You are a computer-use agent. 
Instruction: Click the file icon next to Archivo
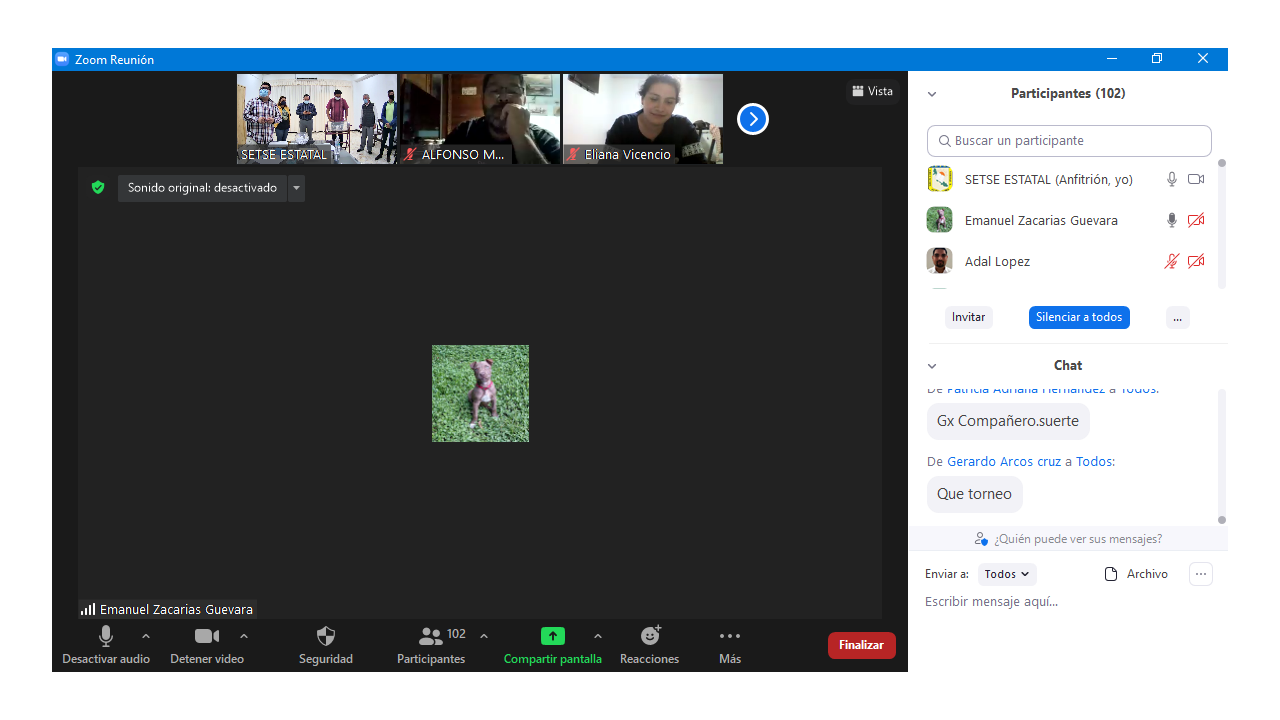1110,574
